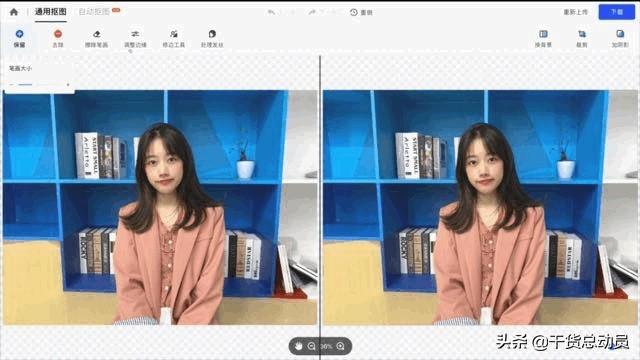
Task: Click the undo arrow in top bar
Action: tap(271, 12)
